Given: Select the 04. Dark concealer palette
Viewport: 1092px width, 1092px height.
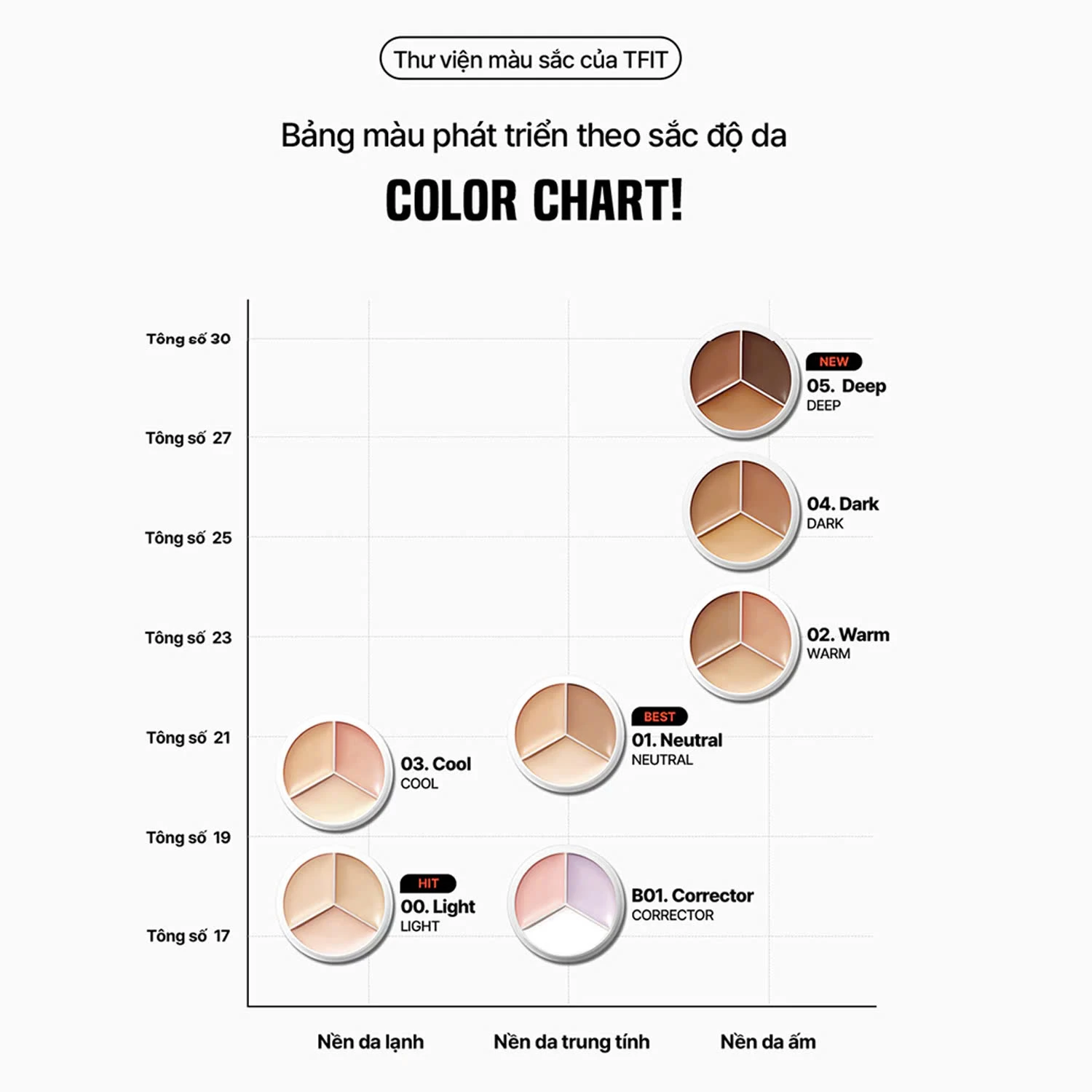Looking at the screenshot, I should (x=741, y=511).
